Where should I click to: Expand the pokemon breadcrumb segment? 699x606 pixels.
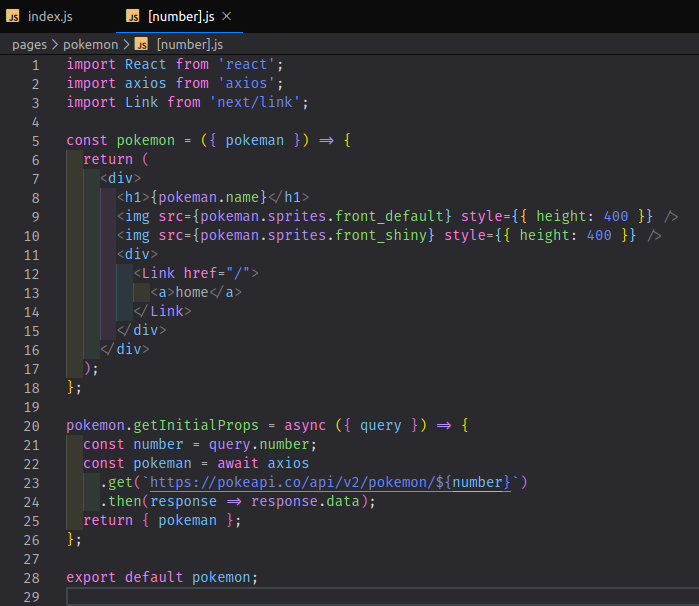pyautogui.click(x=90, y=44)
